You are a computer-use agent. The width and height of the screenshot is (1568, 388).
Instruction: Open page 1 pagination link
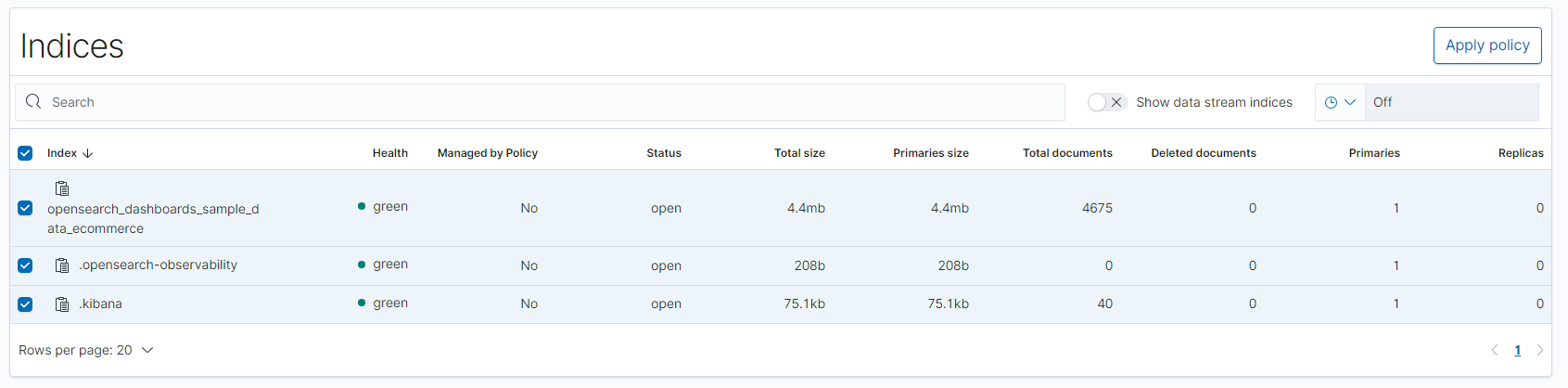pos(1518,350)
